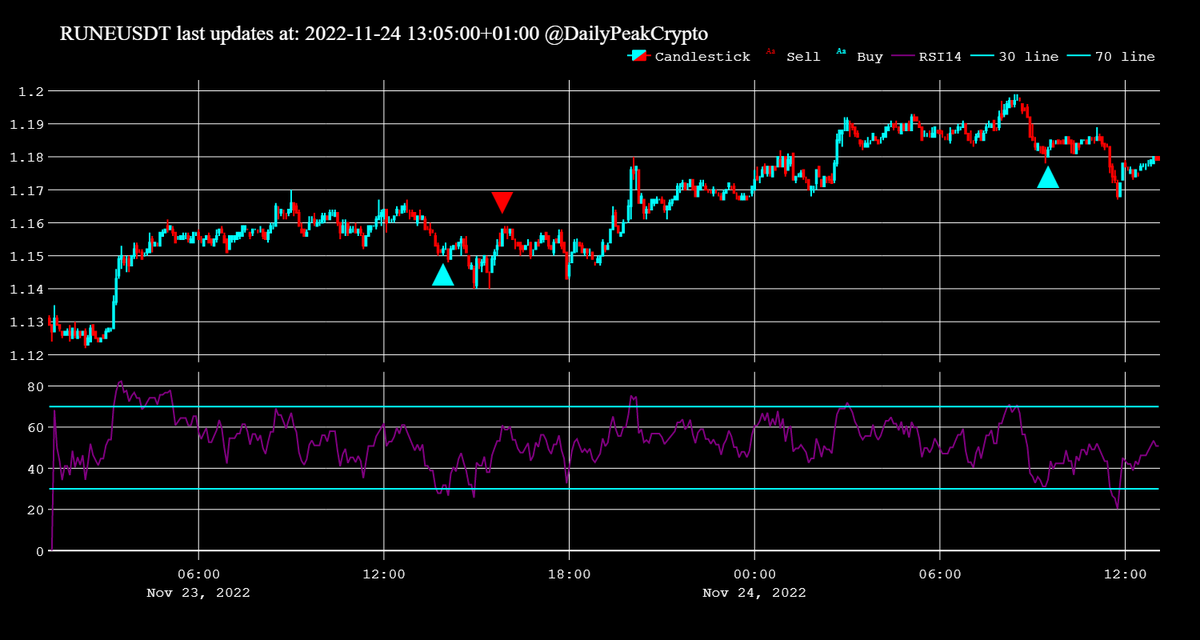This screenshot has height=640, width=1200.
Task: Click the 1.15 price axis label
Action: (26, 256)
